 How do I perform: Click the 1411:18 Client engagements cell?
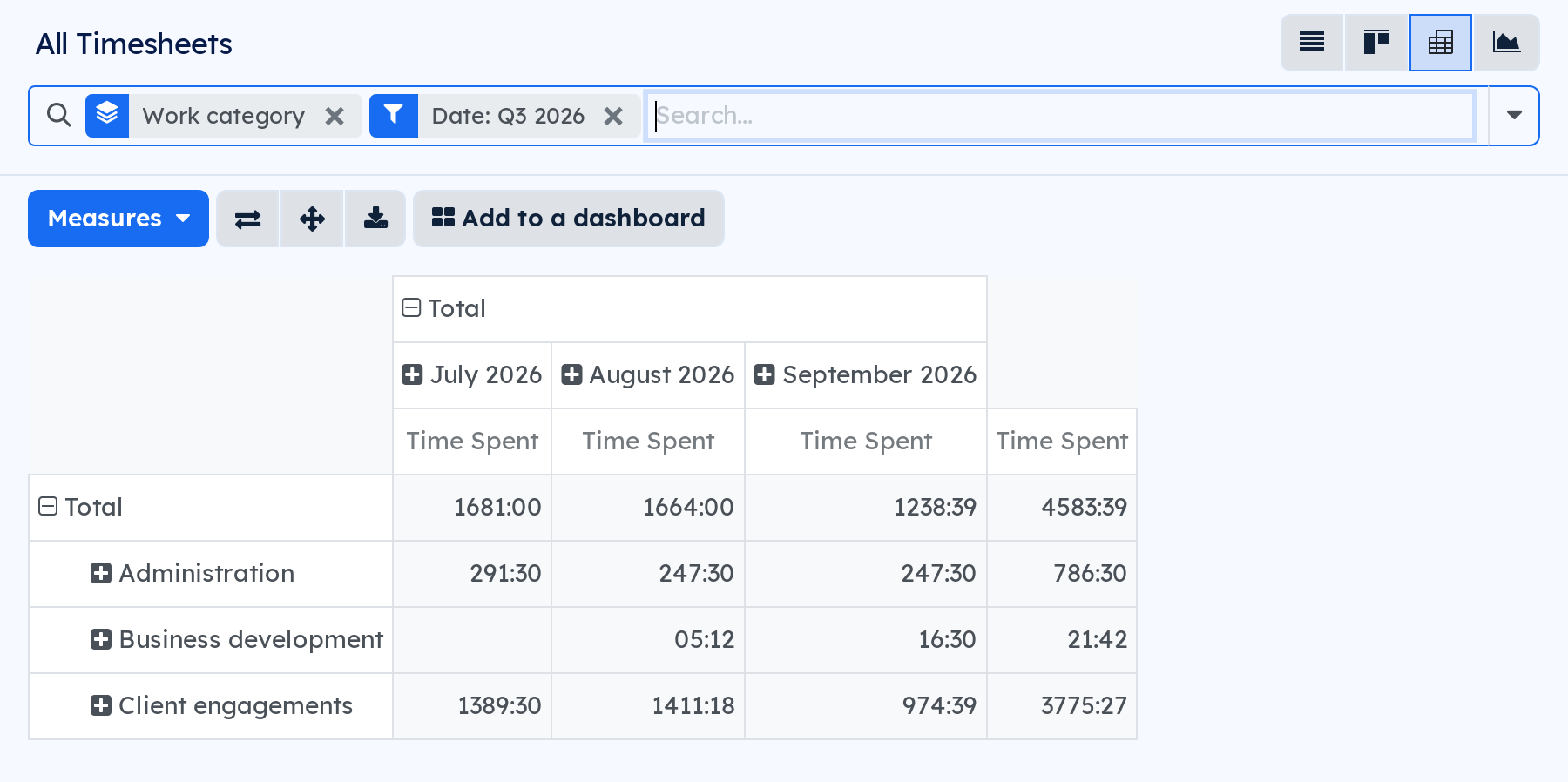[648, 706]
